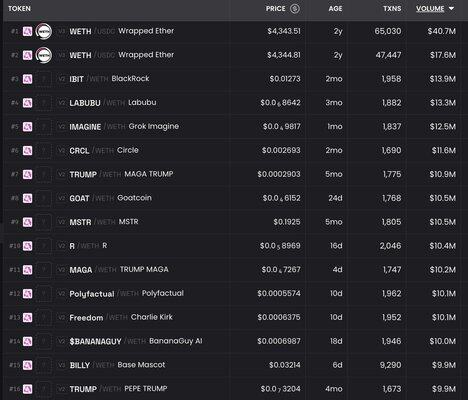Sort the table by VOLUME header
Viewport: 468px width, 400px height.
[430, 9]
